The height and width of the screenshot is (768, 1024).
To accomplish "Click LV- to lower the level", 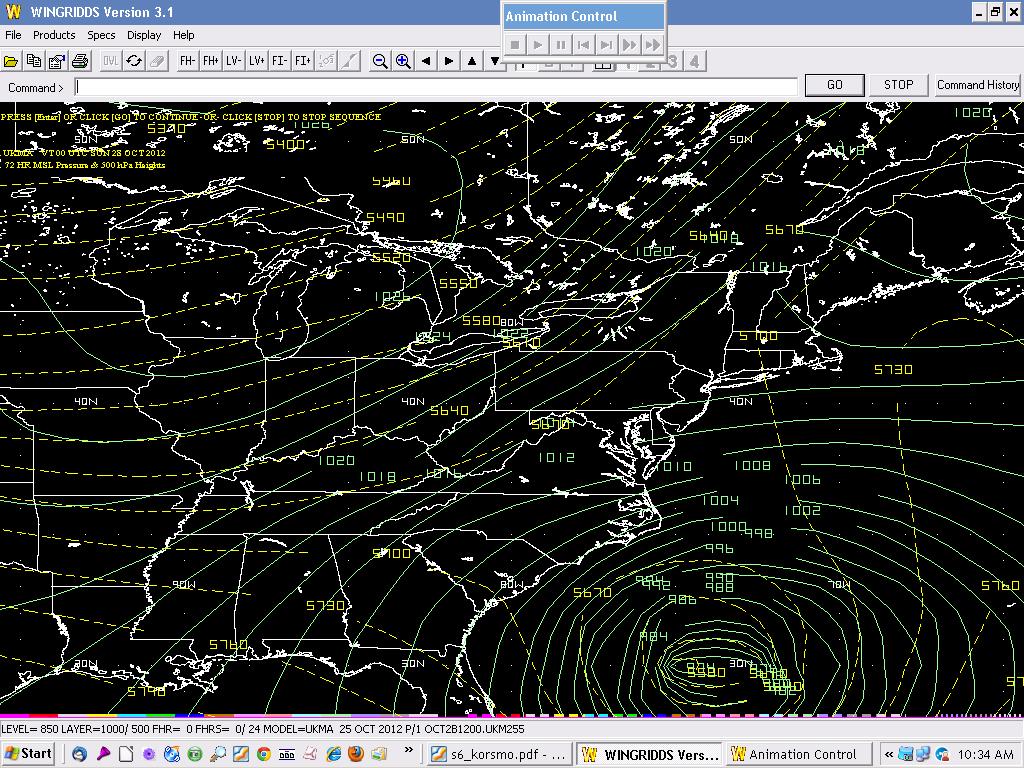I will tap(233, 61).
